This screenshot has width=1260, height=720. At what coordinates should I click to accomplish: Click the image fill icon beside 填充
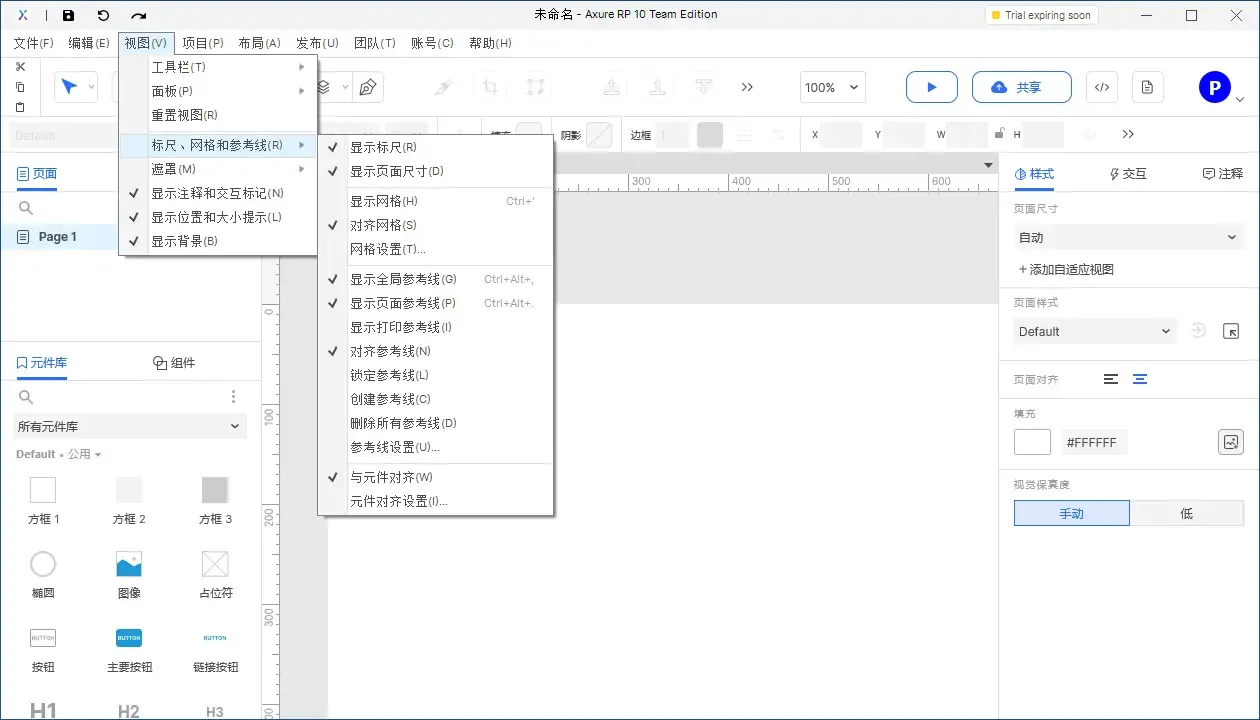(1230, 441)
